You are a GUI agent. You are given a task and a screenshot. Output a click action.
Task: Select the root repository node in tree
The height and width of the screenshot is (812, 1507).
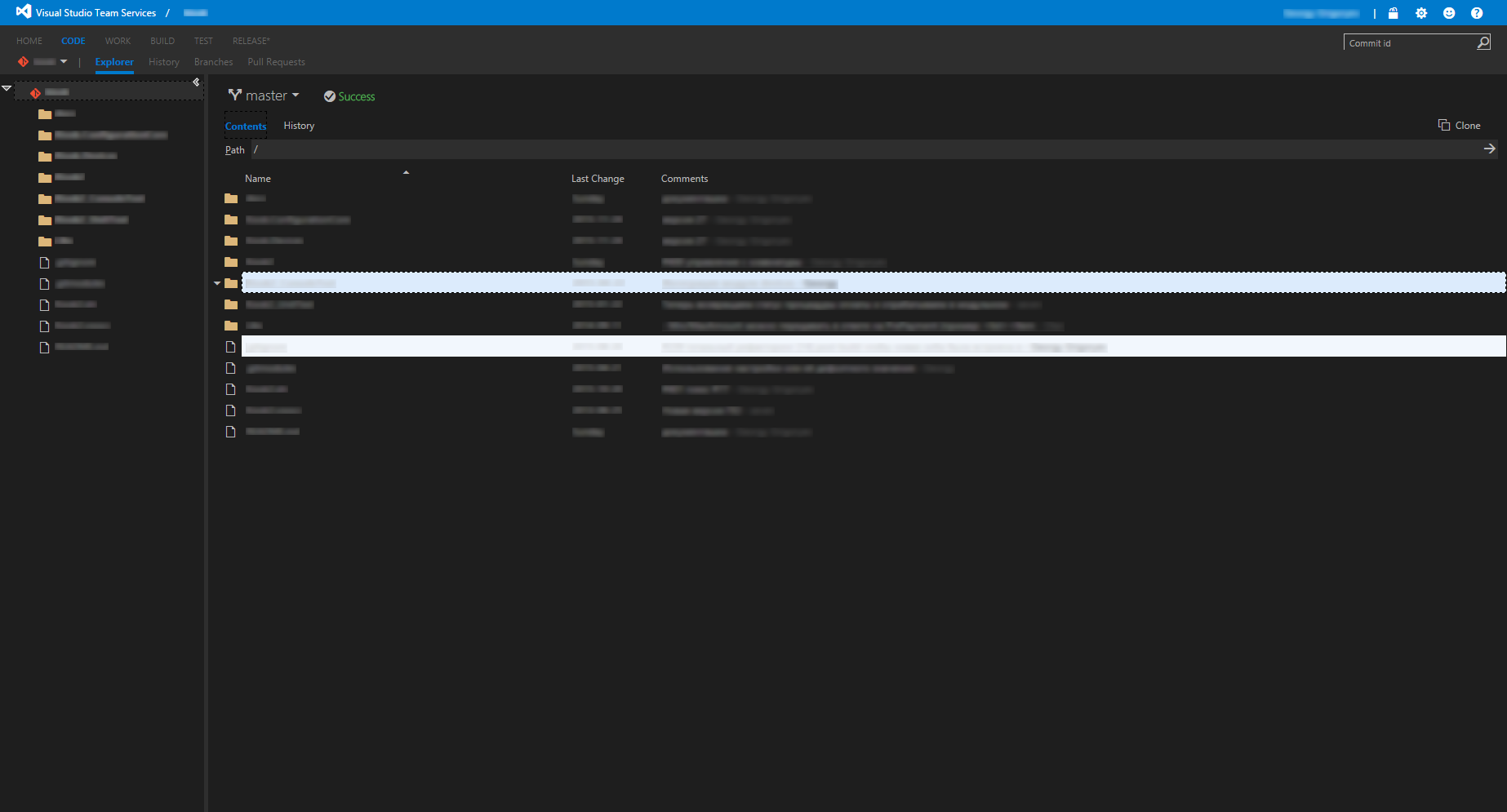(109, 92)
